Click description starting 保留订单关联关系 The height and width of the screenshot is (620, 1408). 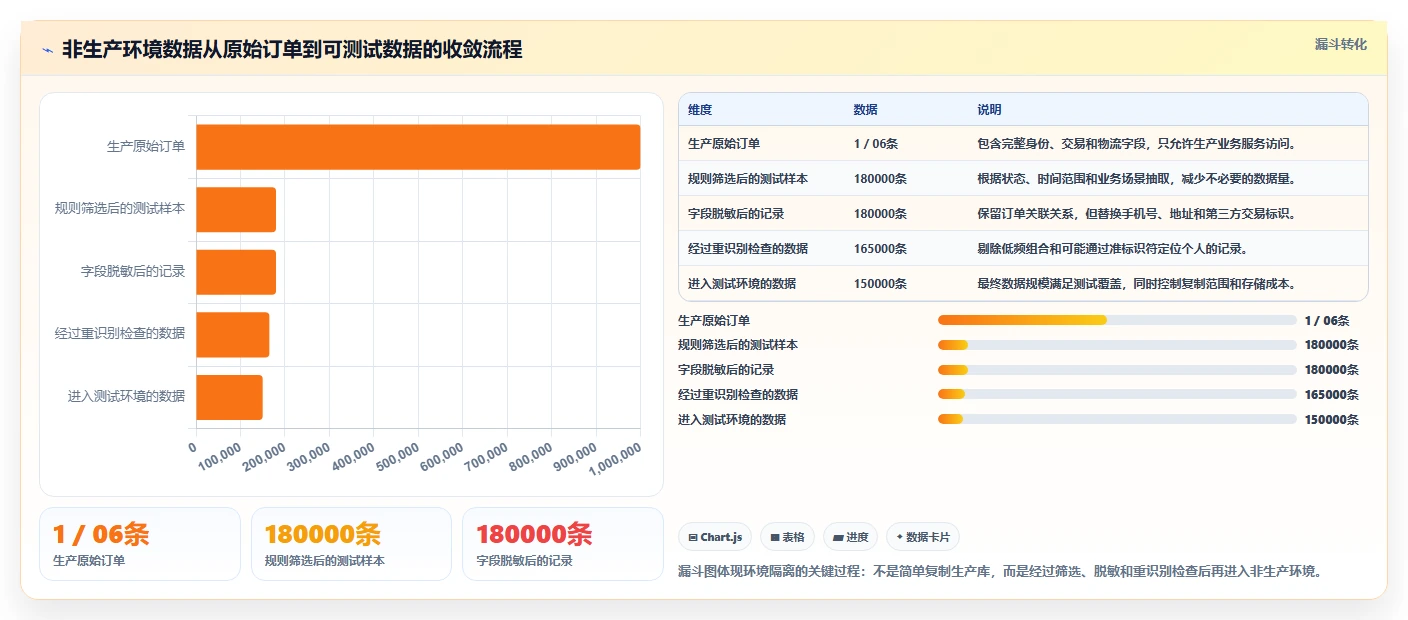coord(1137,213)
